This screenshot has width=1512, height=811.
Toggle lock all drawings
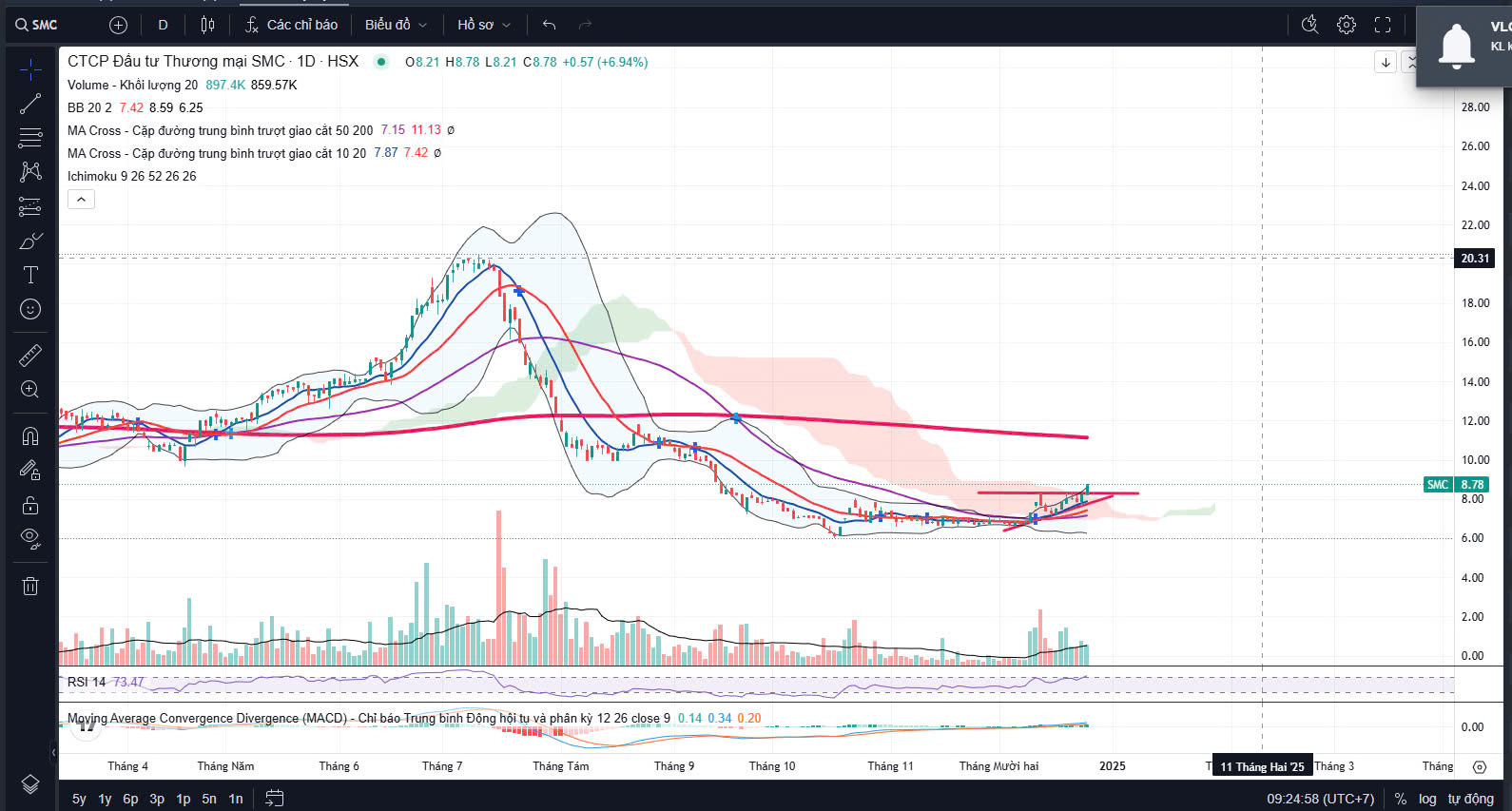click(x=30, y=505)
